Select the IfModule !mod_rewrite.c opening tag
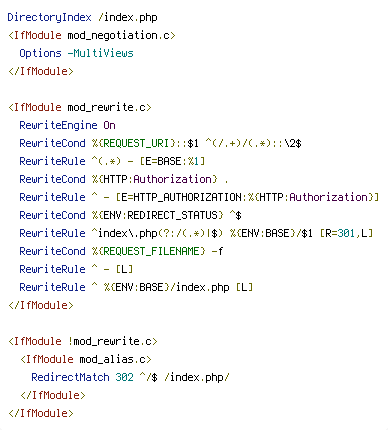The width and height of the screenshot is (388, 430). coord(83,341)
